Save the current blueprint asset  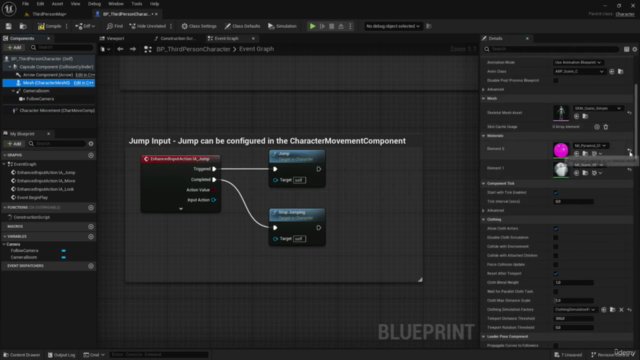point(9,26)
